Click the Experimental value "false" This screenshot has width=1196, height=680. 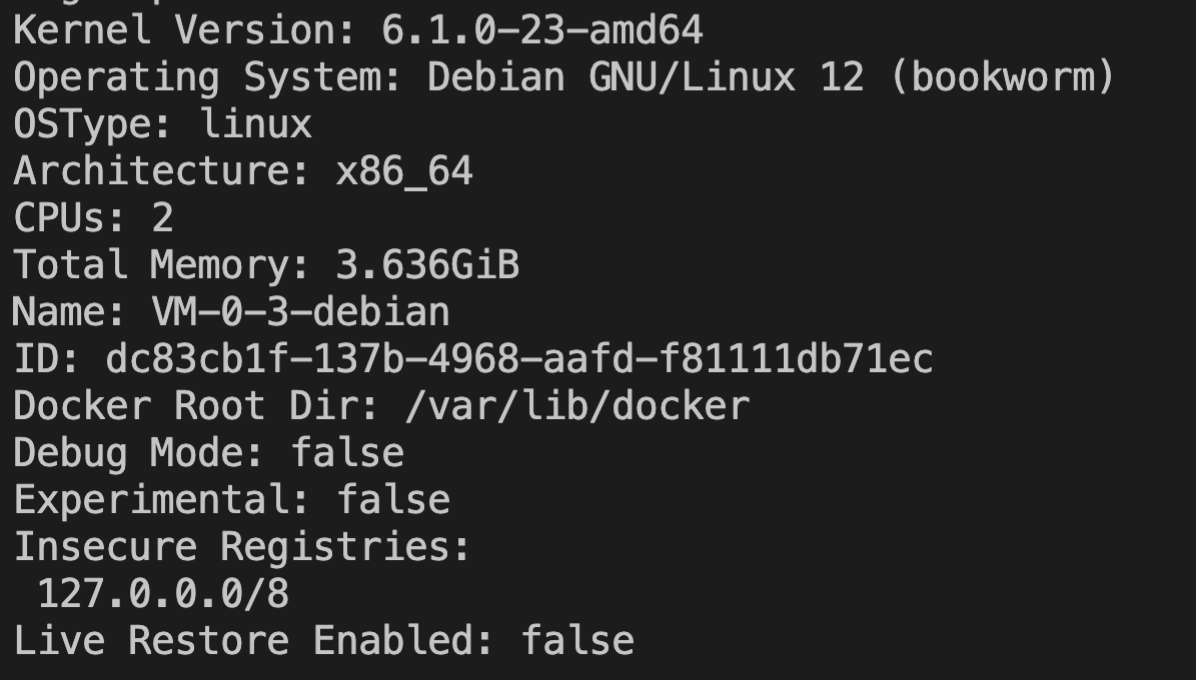click(x=393, y=500)
